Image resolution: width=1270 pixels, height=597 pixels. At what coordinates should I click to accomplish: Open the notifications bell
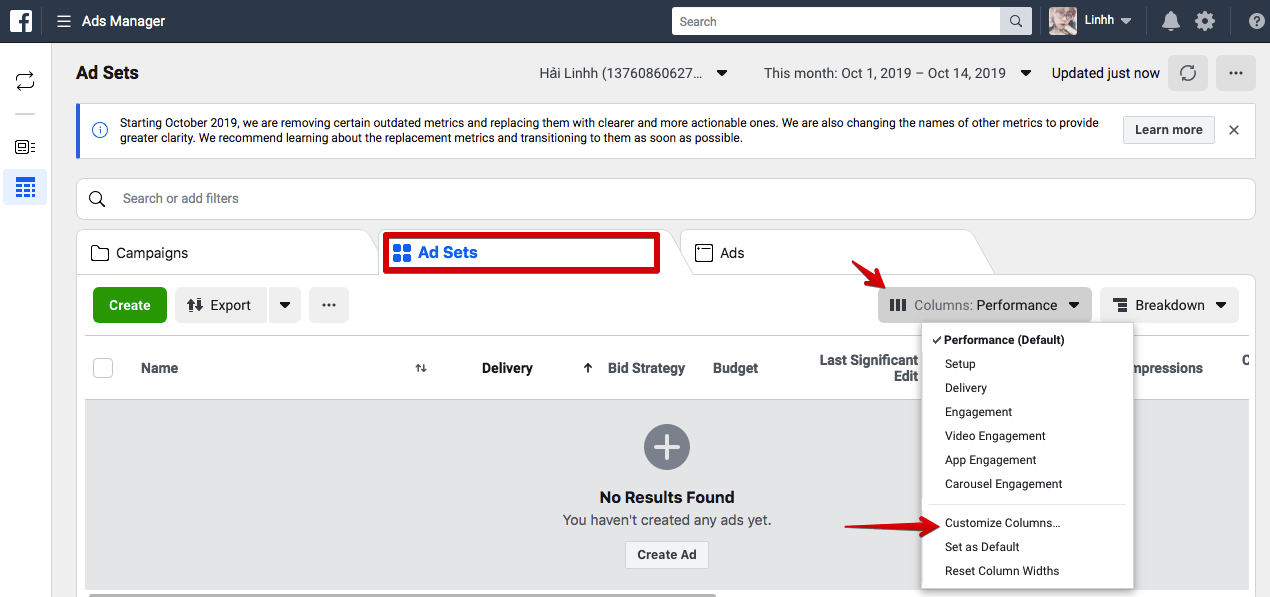[x=1171, y=21]
